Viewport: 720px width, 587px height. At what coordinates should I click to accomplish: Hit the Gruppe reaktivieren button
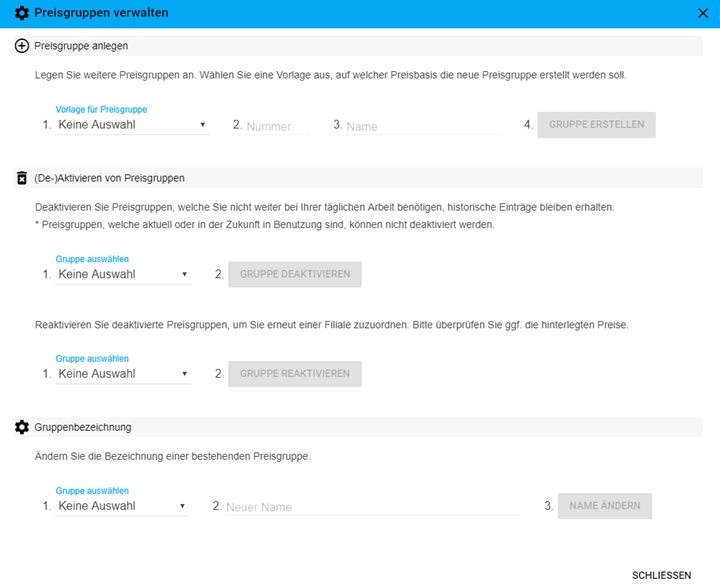point(295,374)
